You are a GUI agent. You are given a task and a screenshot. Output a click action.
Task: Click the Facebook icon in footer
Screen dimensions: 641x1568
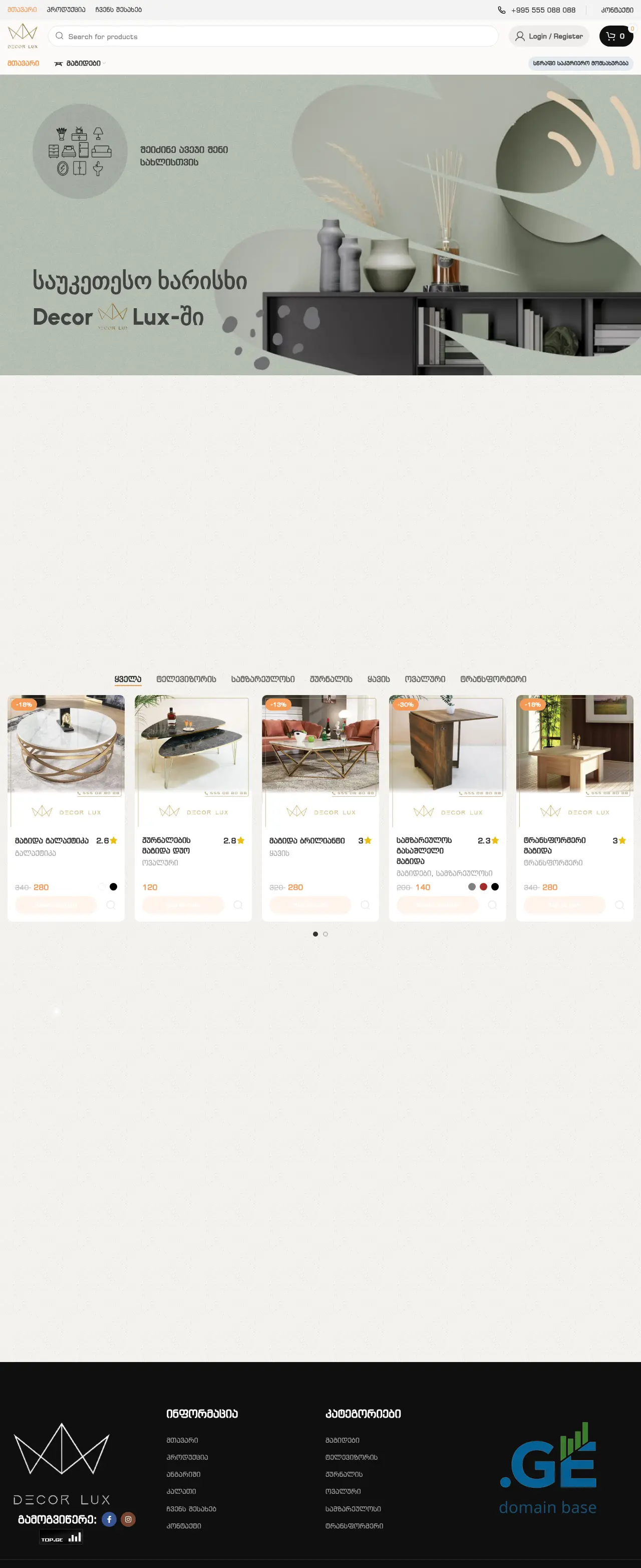point(109,1519)
